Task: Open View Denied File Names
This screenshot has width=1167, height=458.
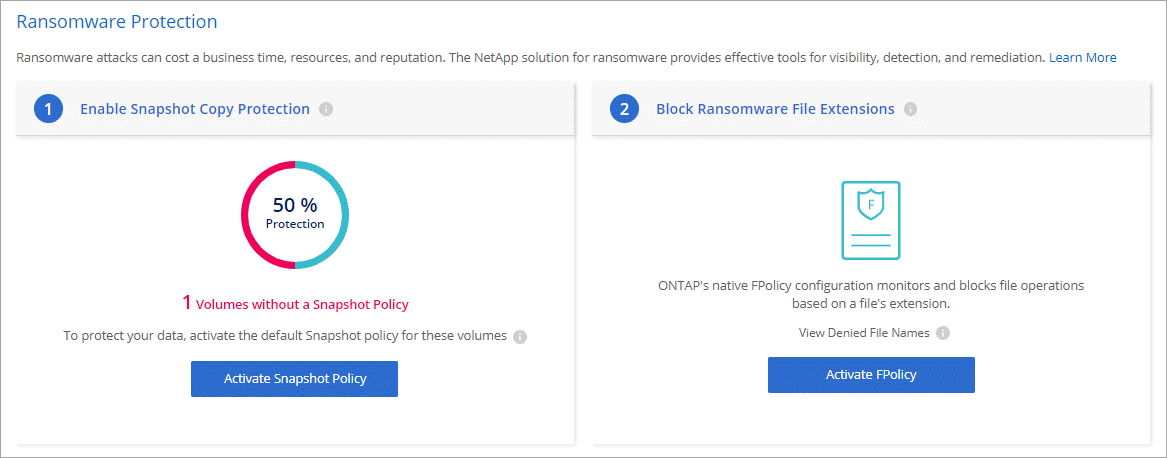Action: (863, 333)
